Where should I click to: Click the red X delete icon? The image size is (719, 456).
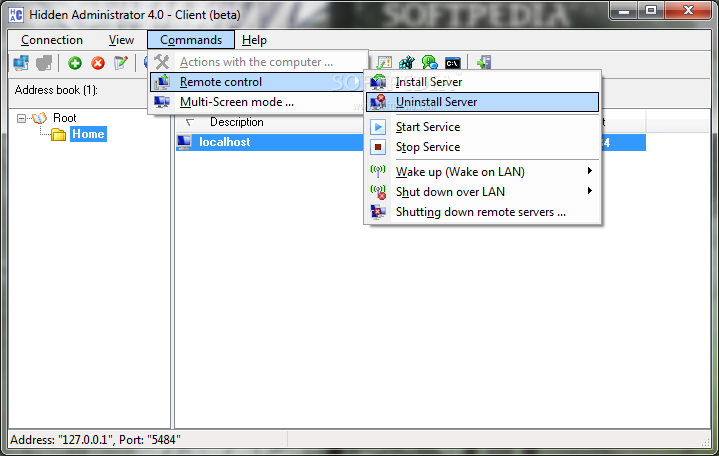(x=98, y=63)
